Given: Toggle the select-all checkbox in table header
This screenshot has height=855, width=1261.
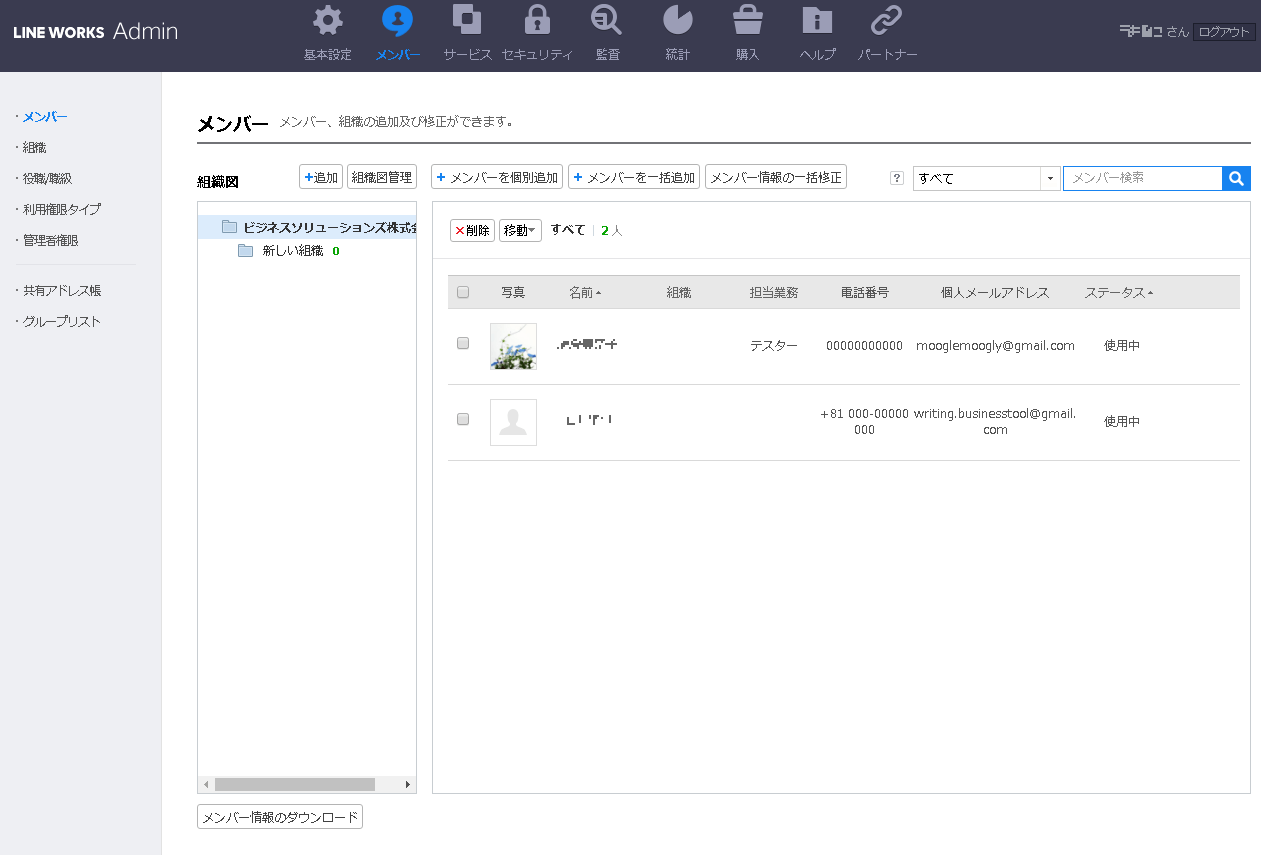Looking at the screenshot, I should pyautogui.click(x=463, y=293).
